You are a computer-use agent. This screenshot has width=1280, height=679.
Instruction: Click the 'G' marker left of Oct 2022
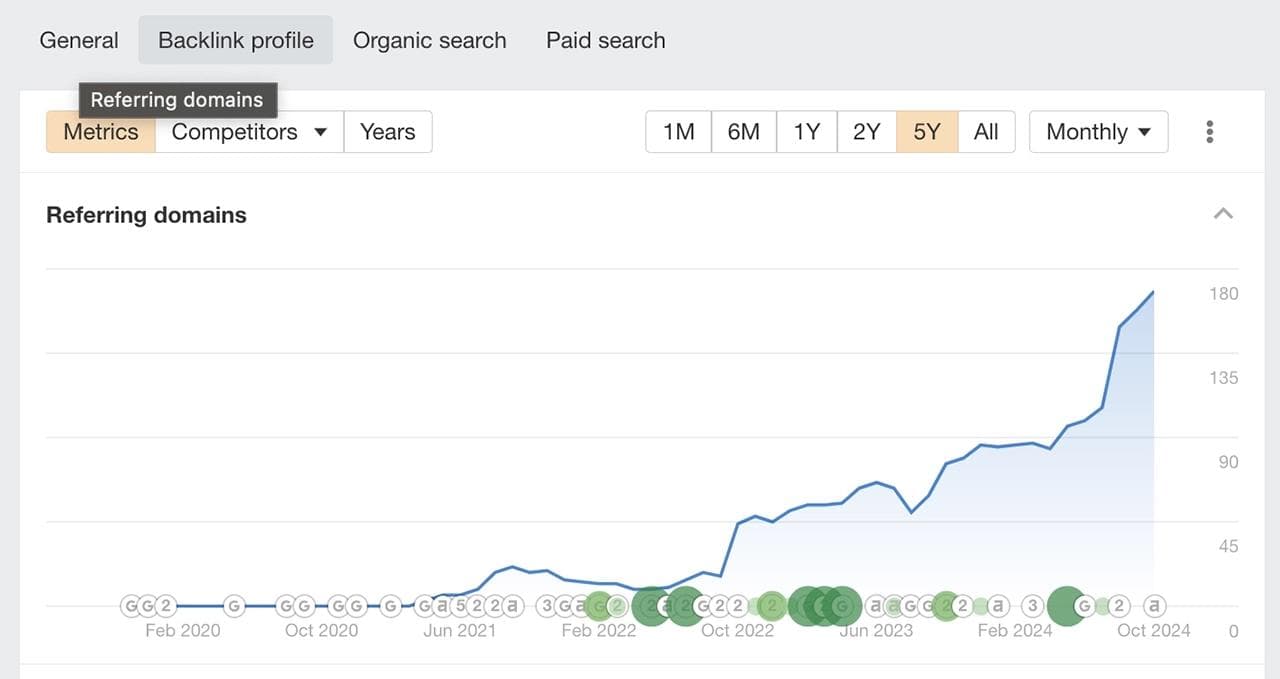pyautogui.click(x=703, y=606)
